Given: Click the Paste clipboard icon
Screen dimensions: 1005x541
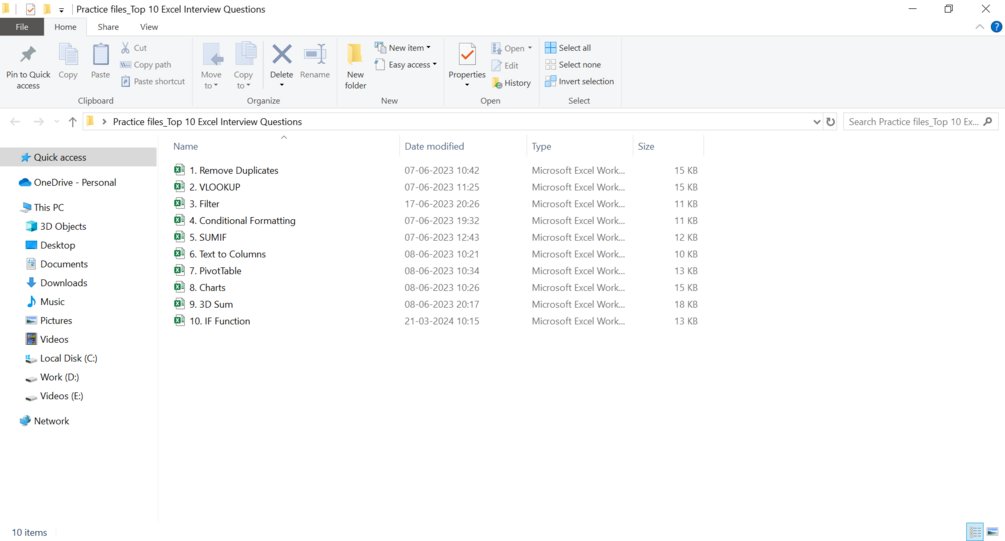Looking at the screenshot, I should 100,56.
